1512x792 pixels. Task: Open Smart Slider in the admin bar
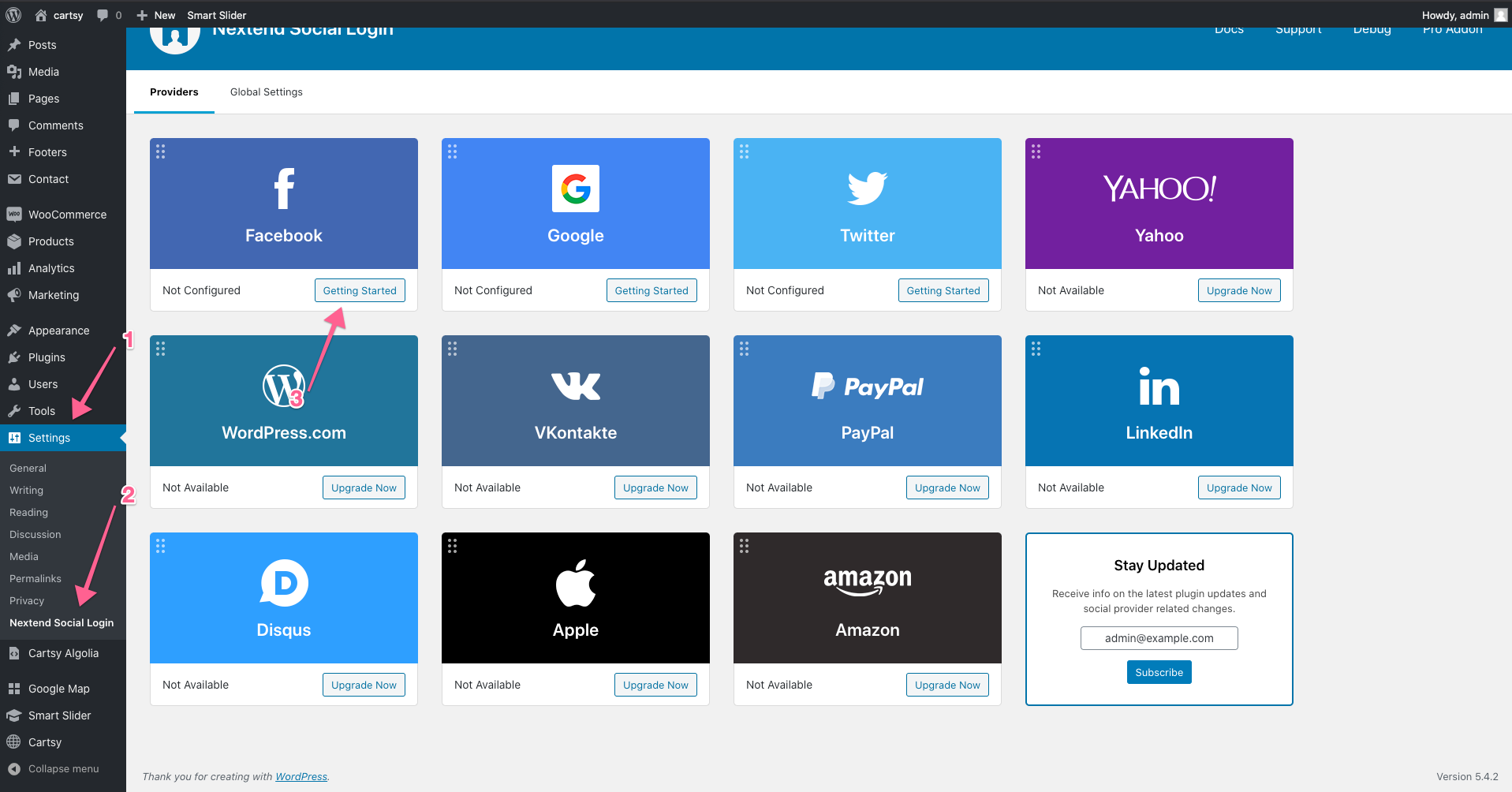coord(217,15)
